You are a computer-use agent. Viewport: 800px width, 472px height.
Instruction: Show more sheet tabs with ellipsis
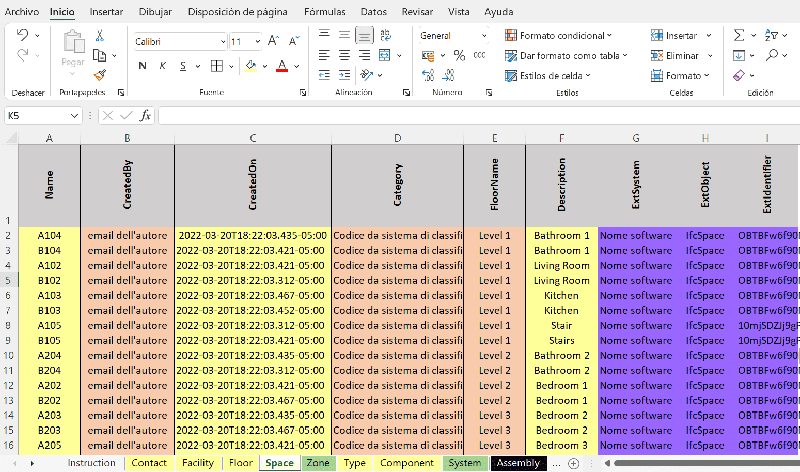[x=557, y=463]
